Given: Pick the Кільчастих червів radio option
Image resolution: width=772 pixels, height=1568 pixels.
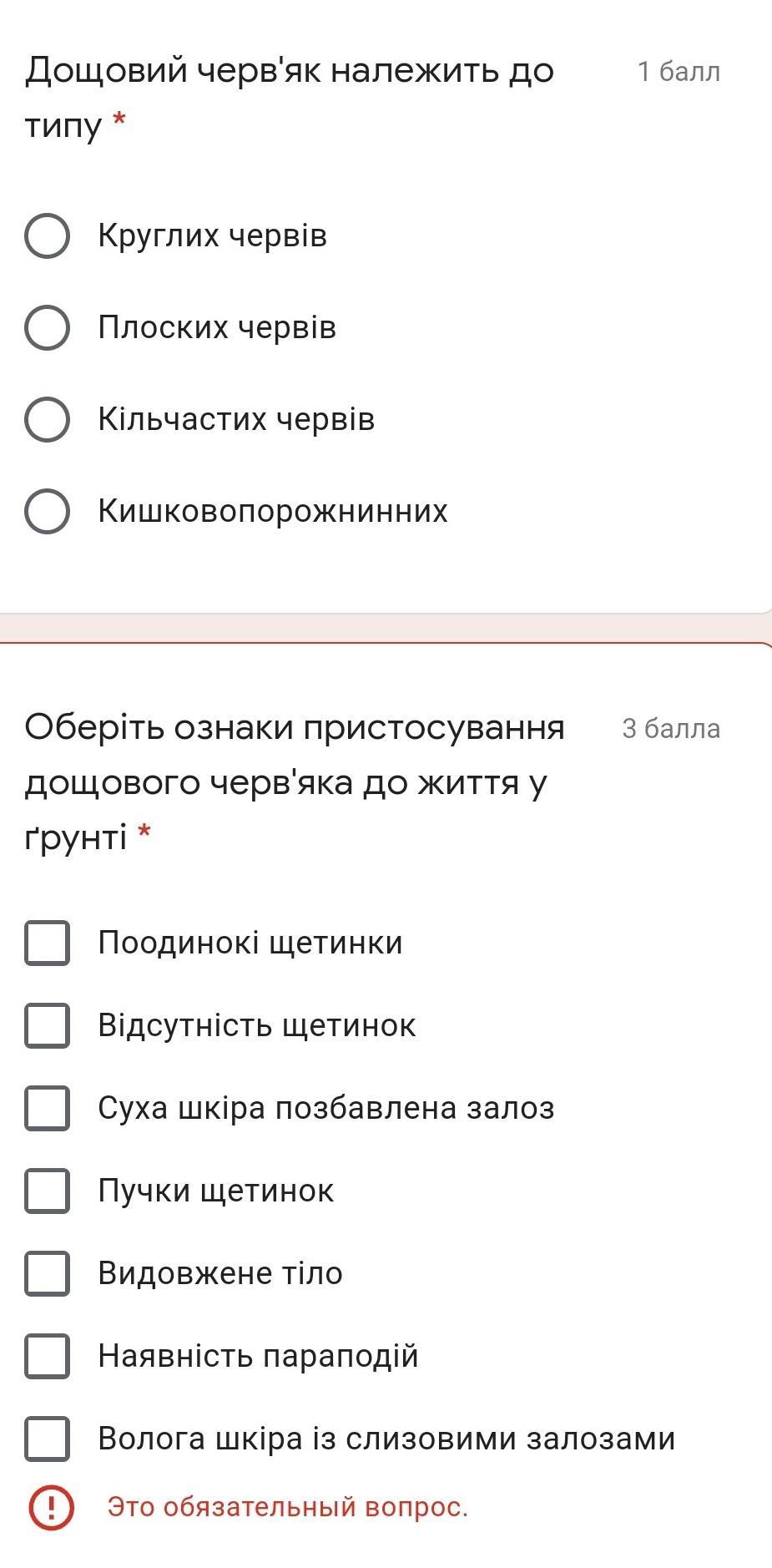Looking at the screenshot, I should (47, 419).
